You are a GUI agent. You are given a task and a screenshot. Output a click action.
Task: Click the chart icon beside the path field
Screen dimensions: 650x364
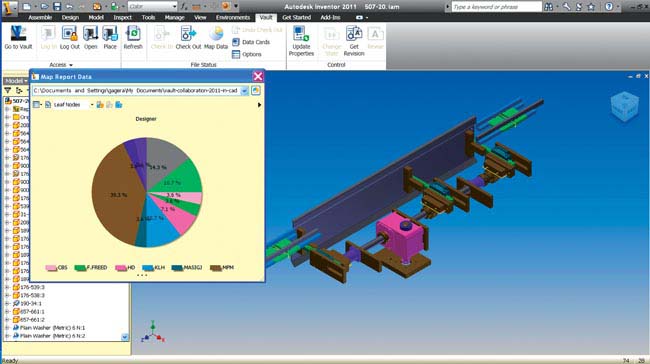coord(256,90)
